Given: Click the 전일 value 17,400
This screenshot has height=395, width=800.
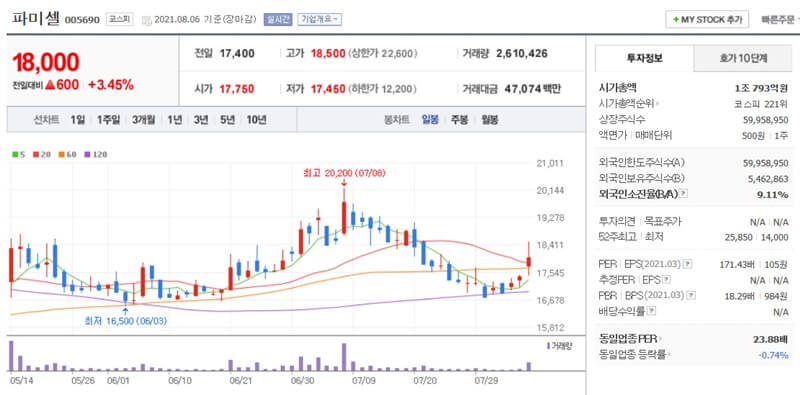Looking at the screenshot, I should click(x=237, y=53).
